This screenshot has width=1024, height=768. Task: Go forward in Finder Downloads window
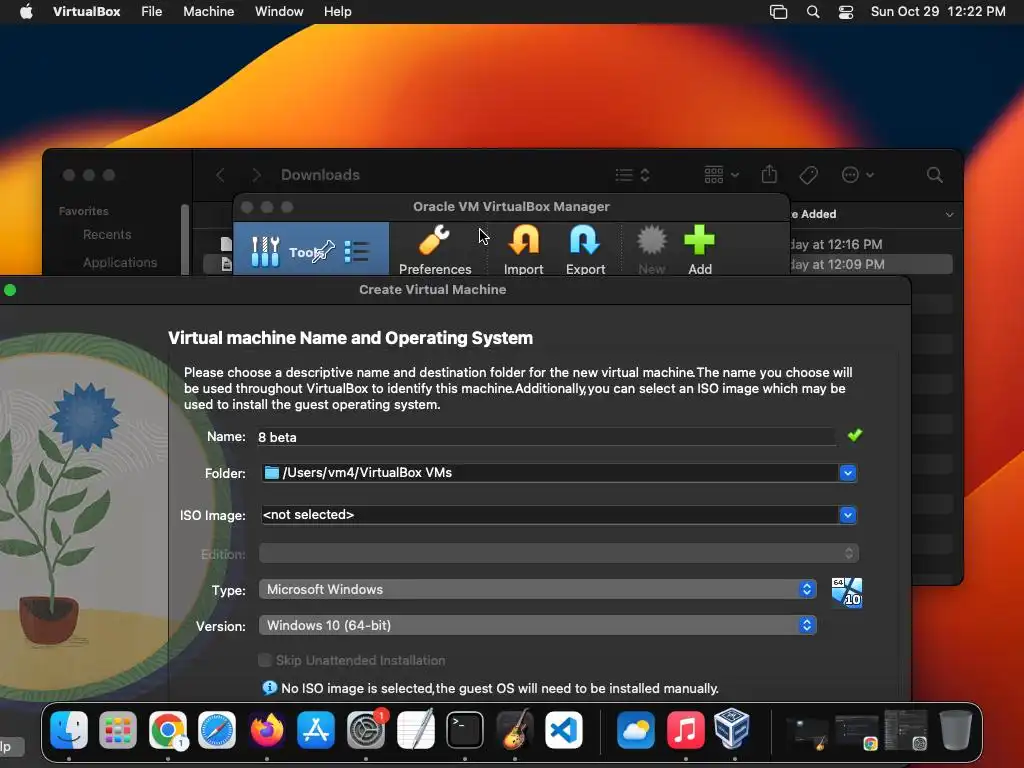click(256, 175)
